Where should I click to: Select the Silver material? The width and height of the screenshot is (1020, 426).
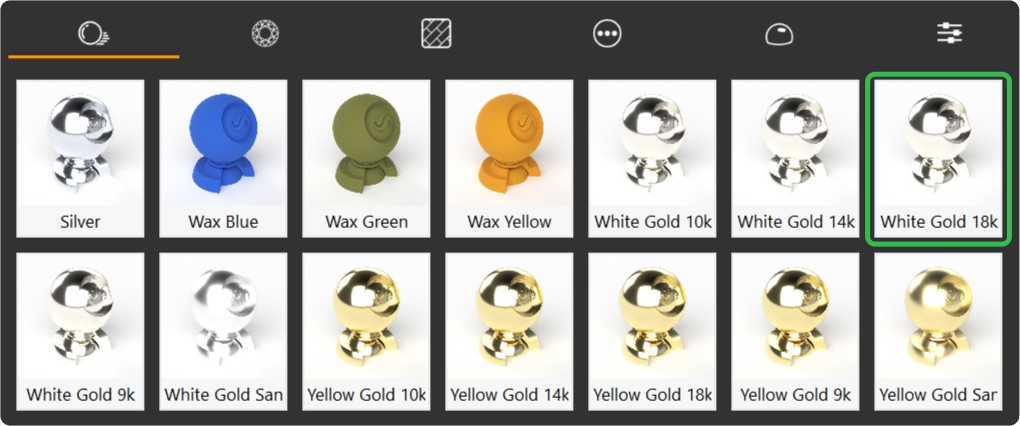[x=80, y=158]
